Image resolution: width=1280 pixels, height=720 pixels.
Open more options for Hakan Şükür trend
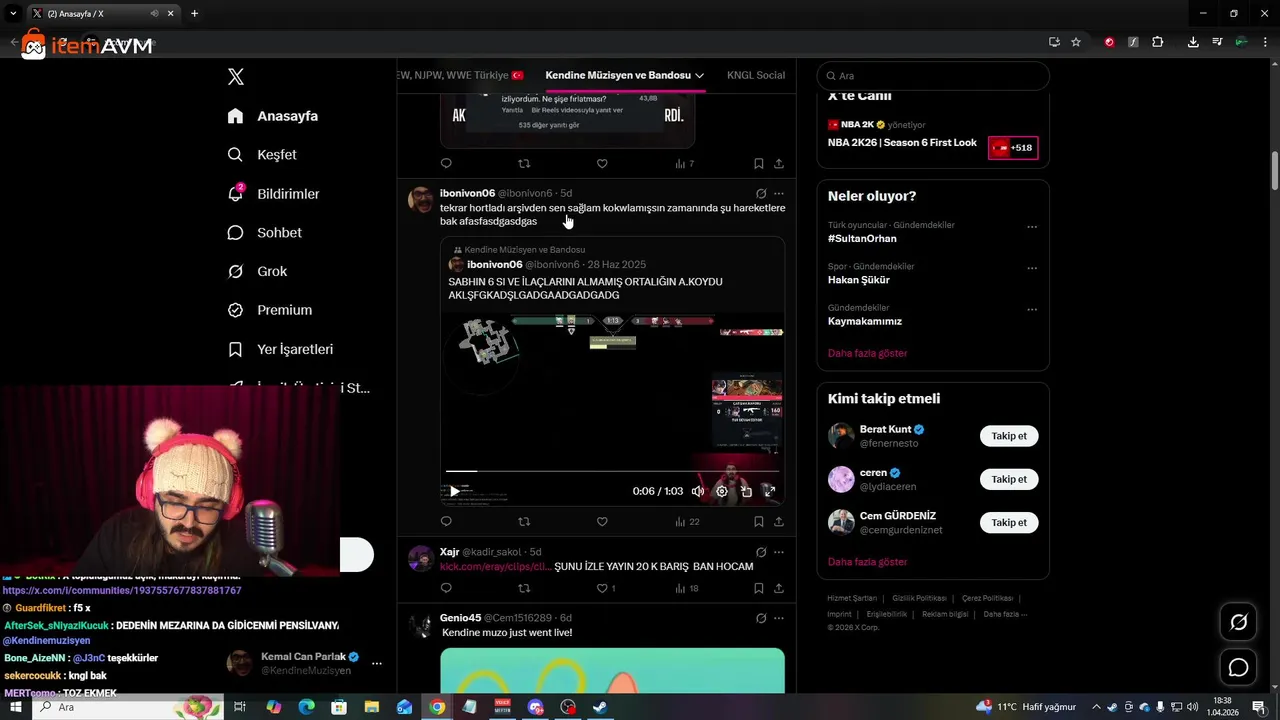1032,268
